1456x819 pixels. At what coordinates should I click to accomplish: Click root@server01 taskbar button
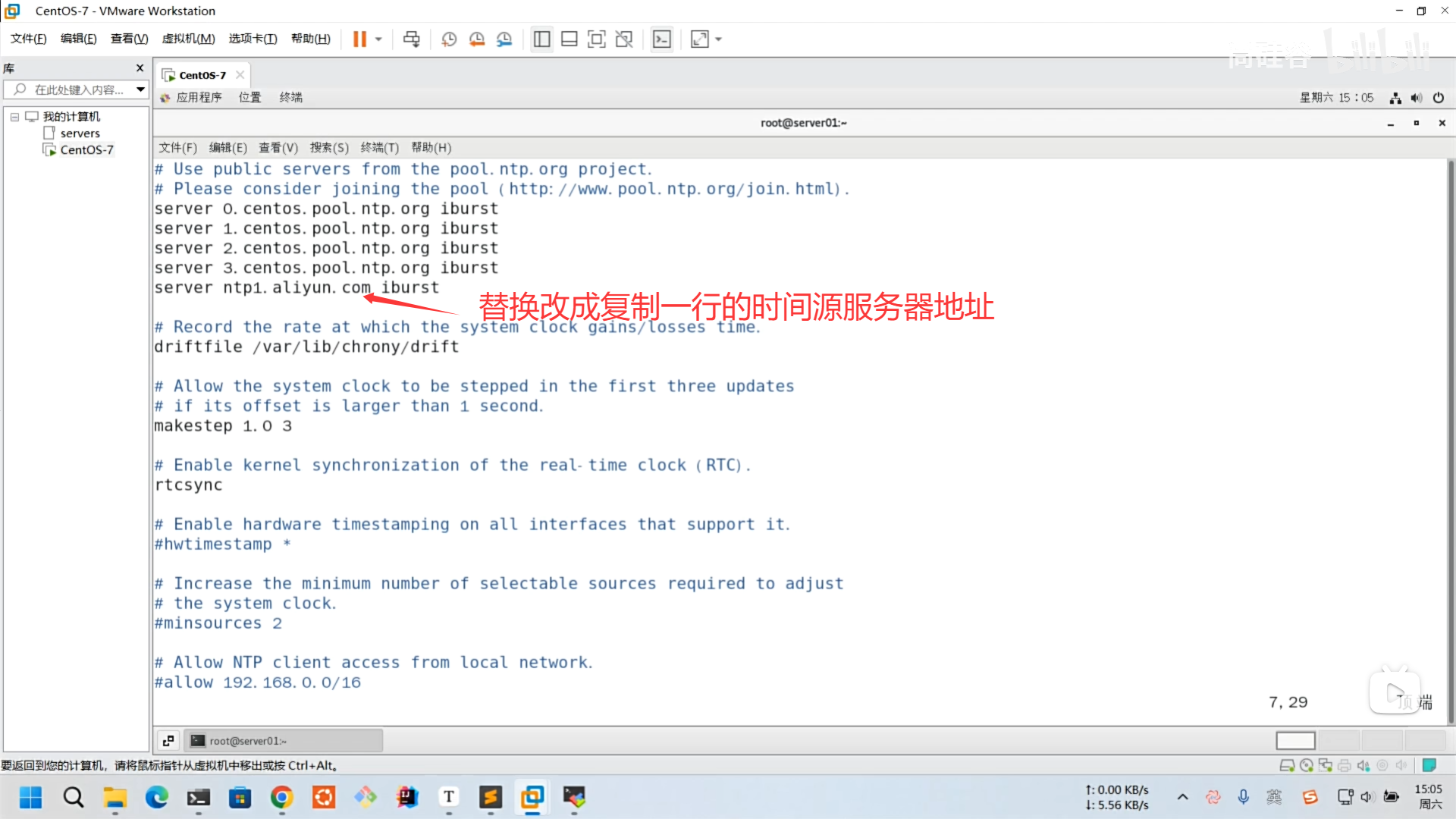(x=284, y=741)
